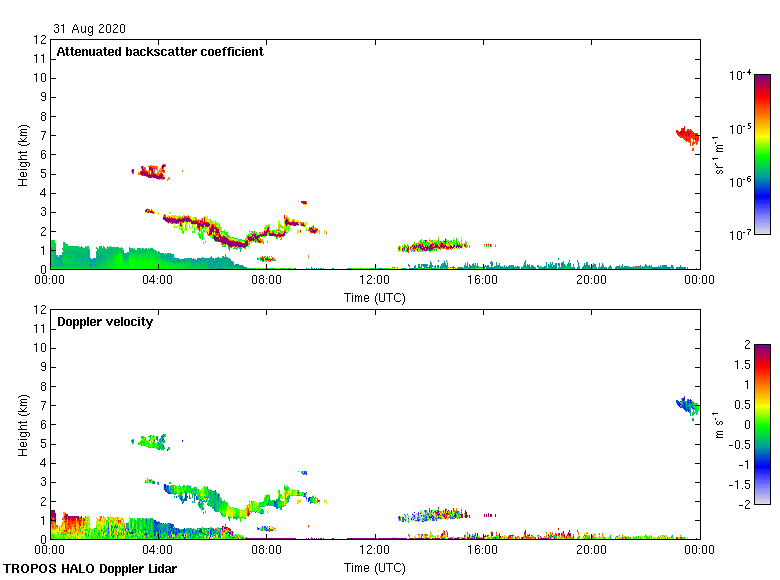Select the 'Attenuated backscatter coefficient' plot title
This screenshot has width=780, height=580.
tap(160, 52)
